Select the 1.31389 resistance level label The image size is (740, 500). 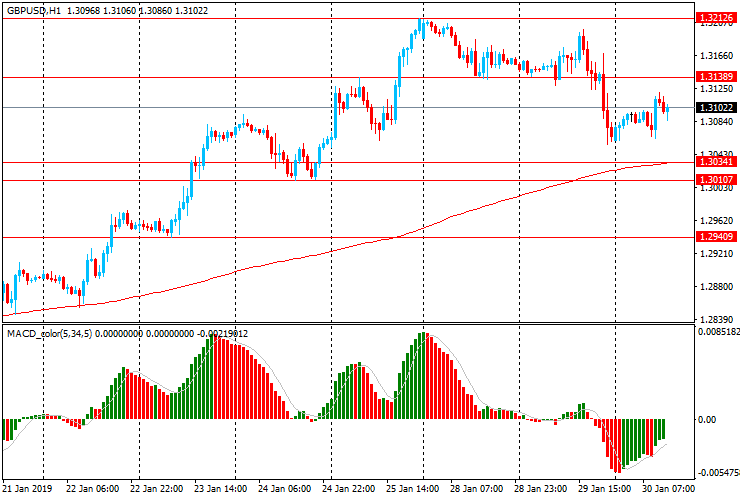coord(716,77)
